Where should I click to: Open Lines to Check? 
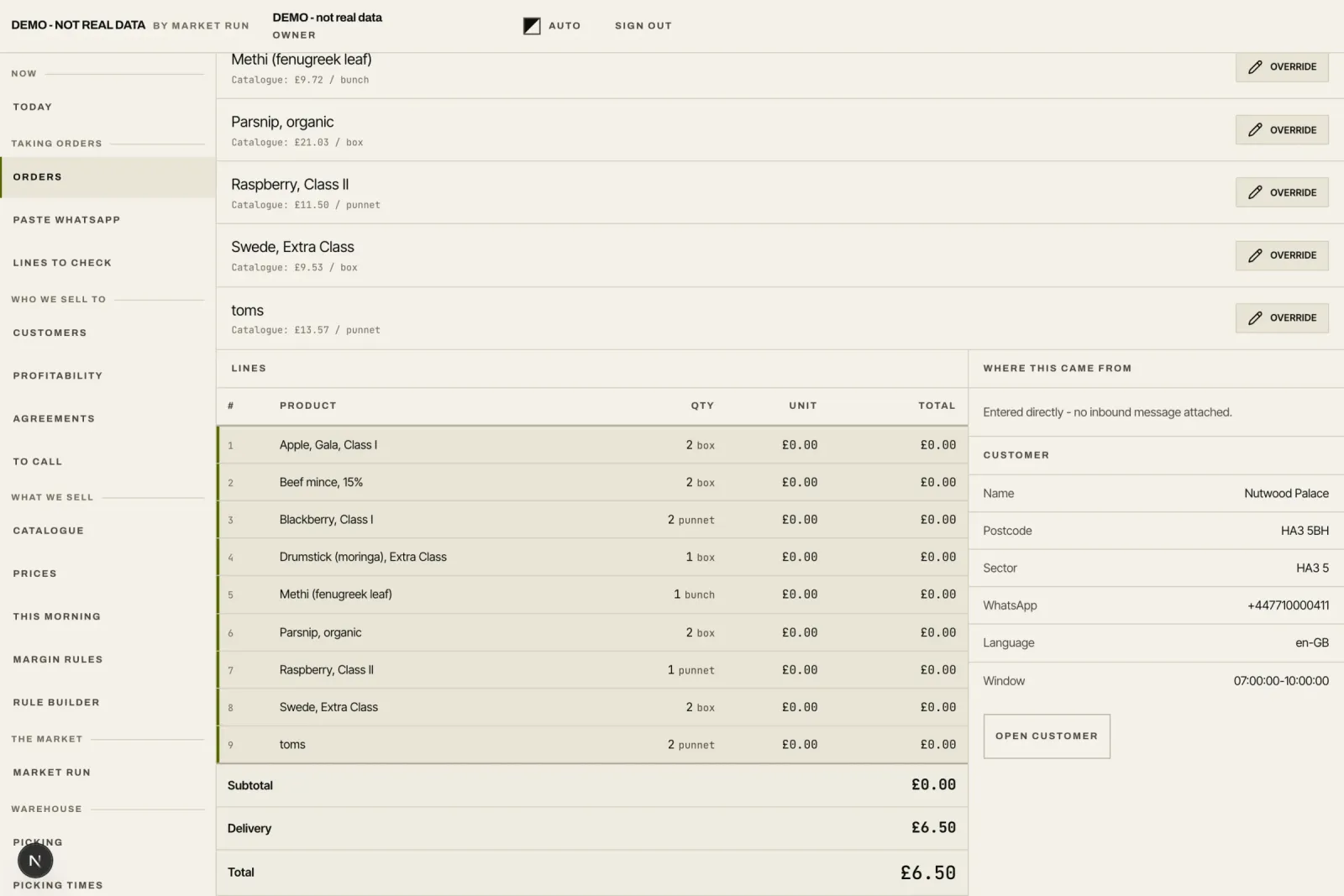click(x=108, y=263)
